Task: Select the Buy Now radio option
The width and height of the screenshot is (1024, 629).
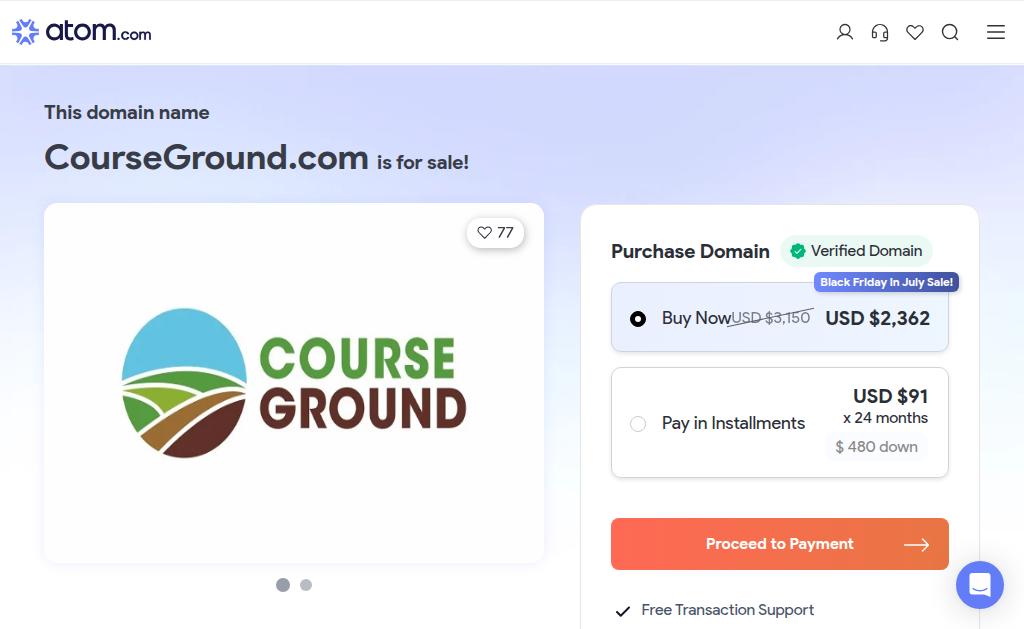Action: 637,319
